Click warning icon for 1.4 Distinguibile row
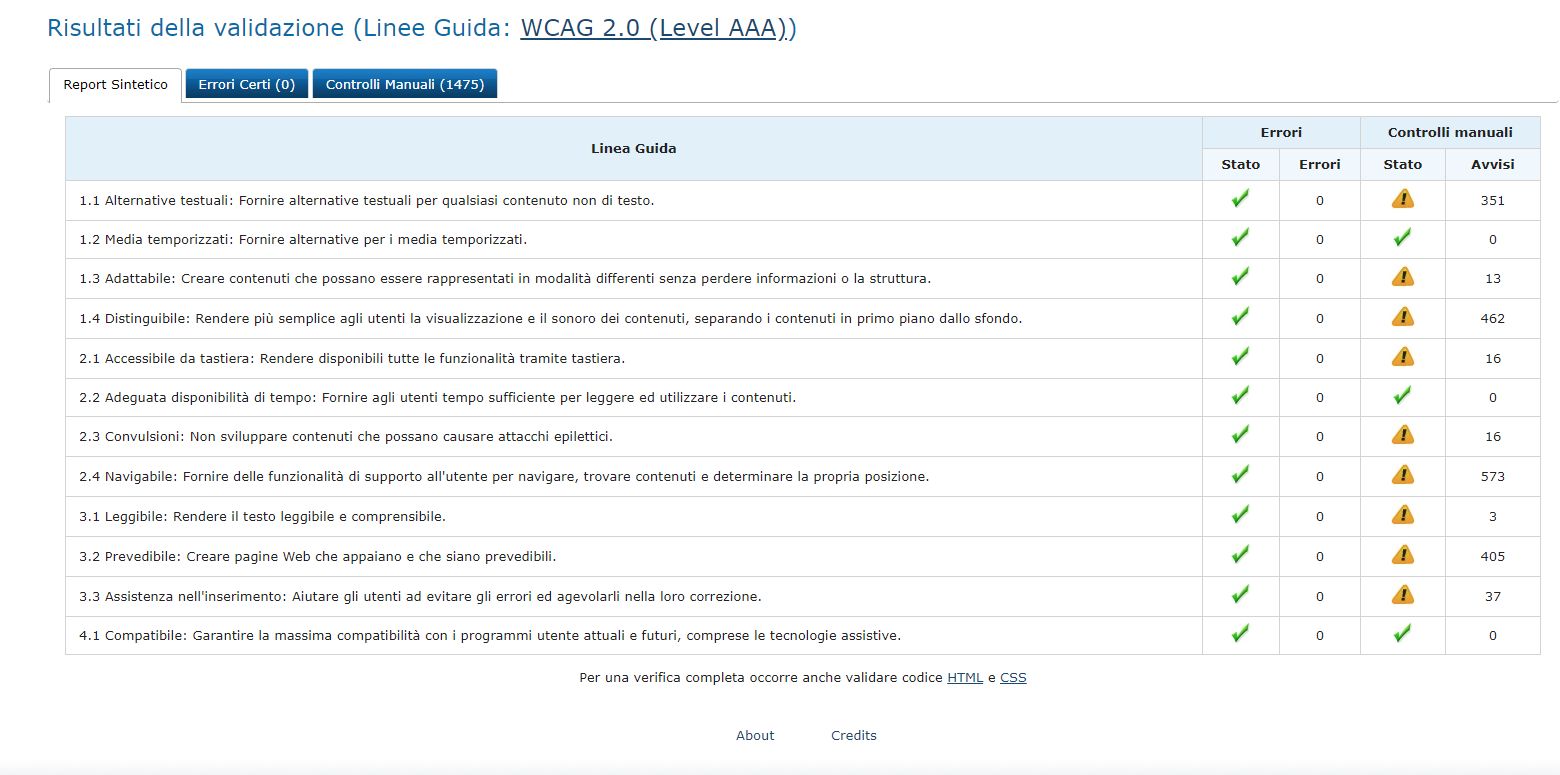The height and width of the screenshot is (775, 1560). click(x=1402, y=317)
